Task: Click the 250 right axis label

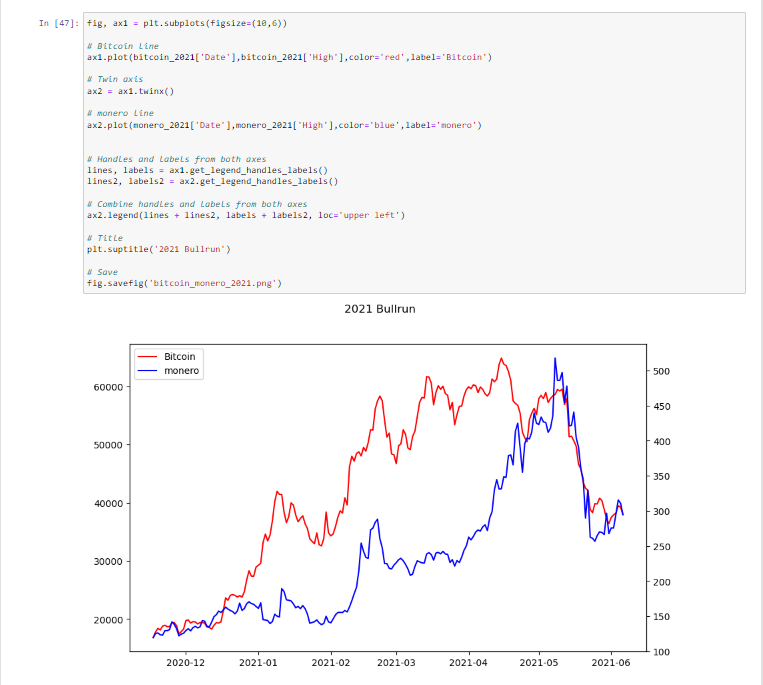Action: [661, 547]
